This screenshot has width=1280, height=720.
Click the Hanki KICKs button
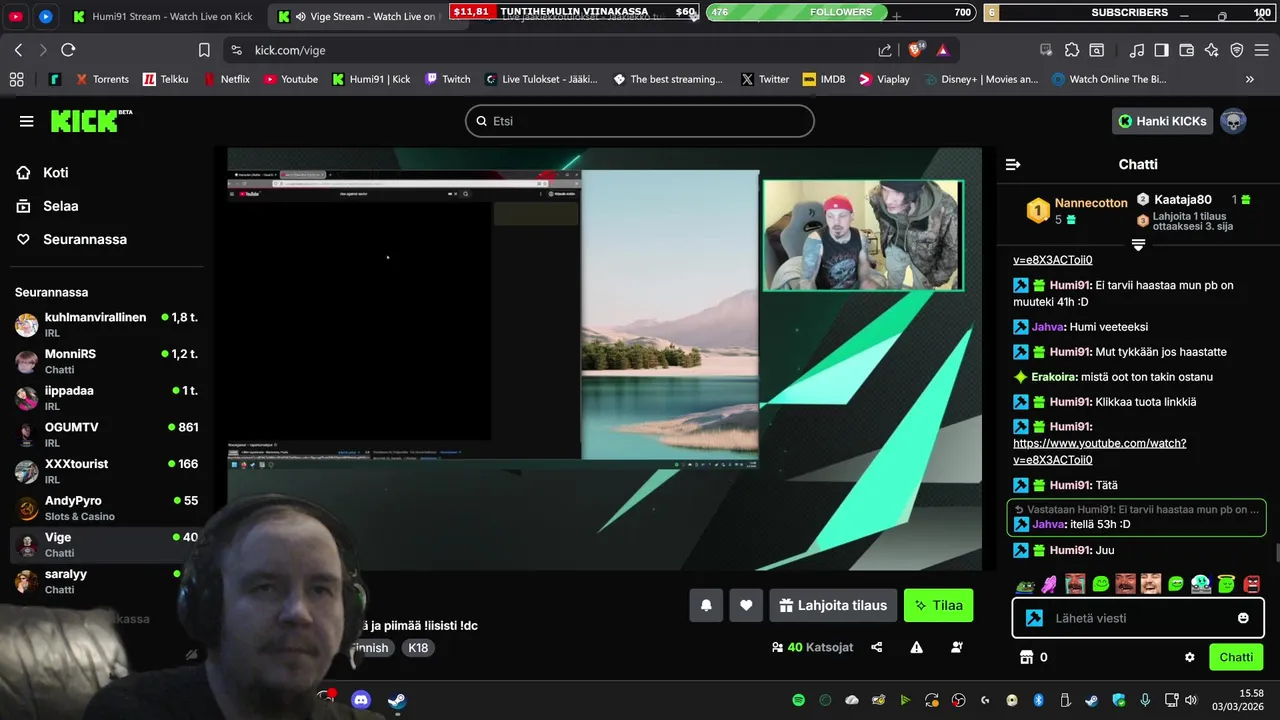click(1162, 121)
